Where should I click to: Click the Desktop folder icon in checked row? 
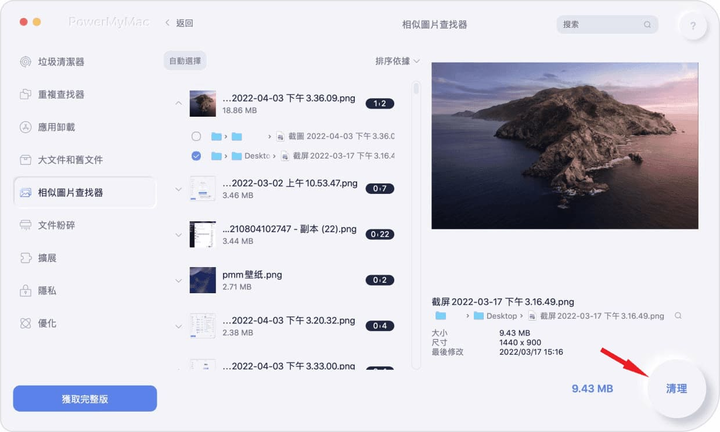tap(236, 156)
